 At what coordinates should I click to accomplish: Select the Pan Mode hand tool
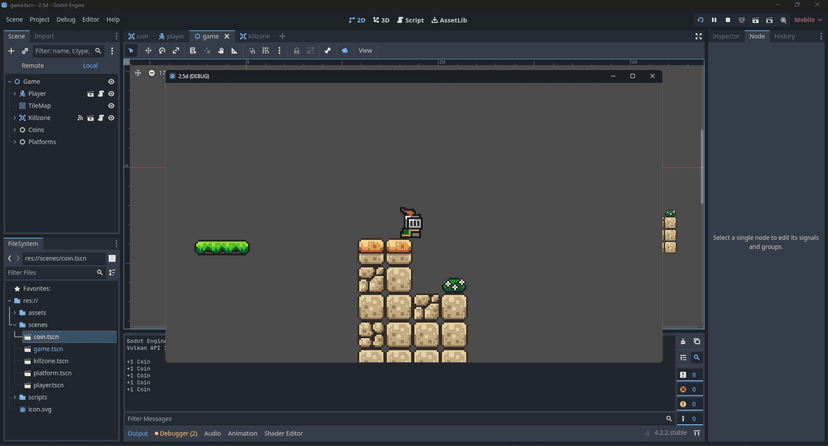point(221,51)
